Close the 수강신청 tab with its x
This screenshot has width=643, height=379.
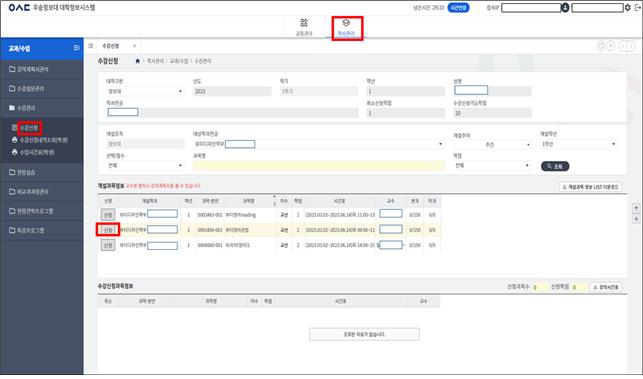point(134,46)
